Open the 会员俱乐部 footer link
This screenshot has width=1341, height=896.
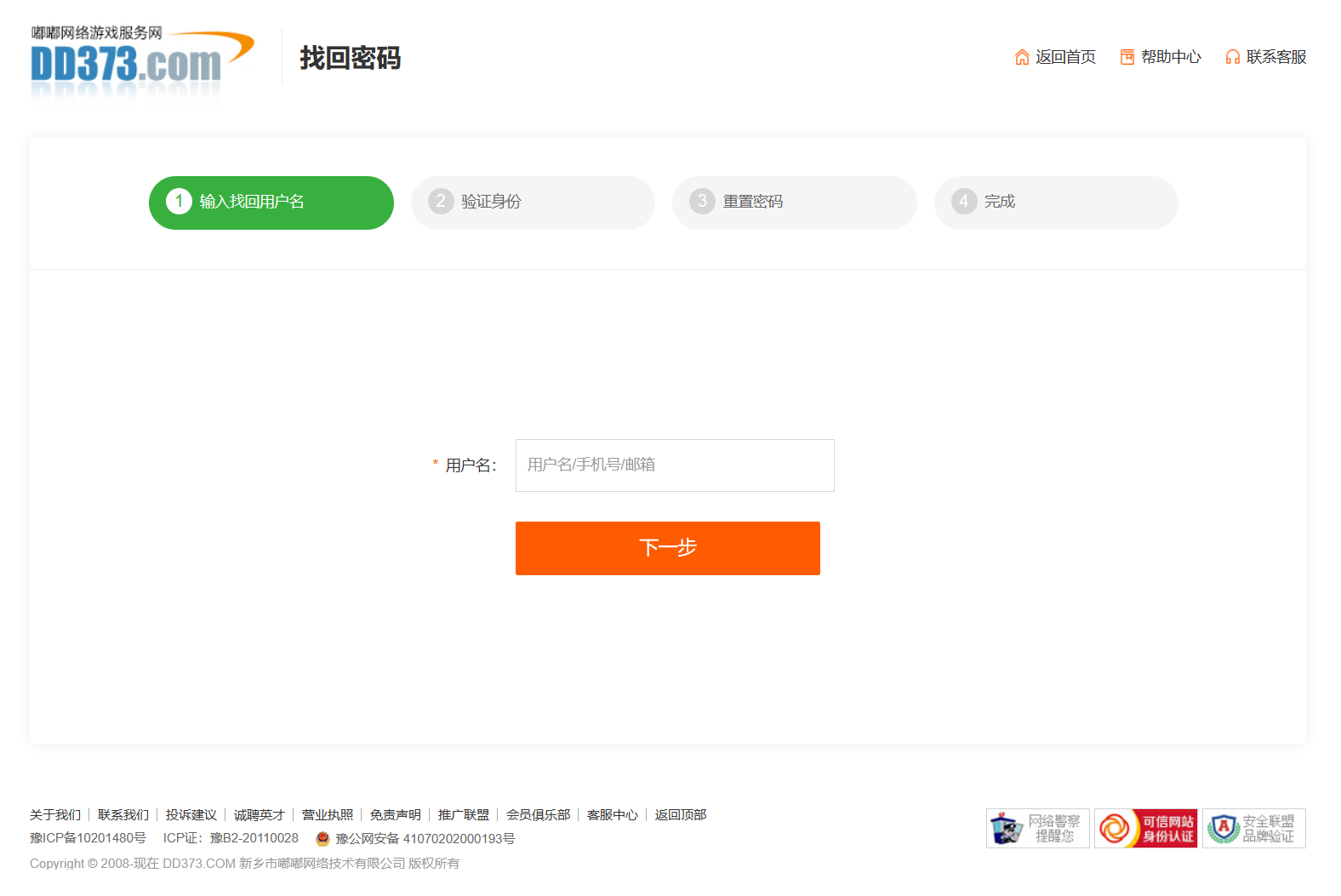point(539,815)
